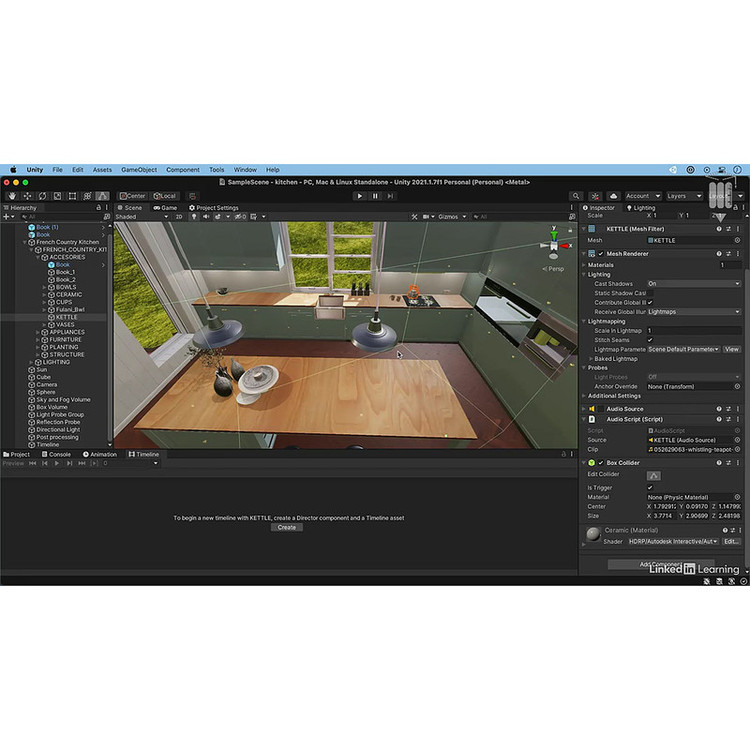
Task: Open the Layers dropdown in the toolbar
Action: point(683,196)
